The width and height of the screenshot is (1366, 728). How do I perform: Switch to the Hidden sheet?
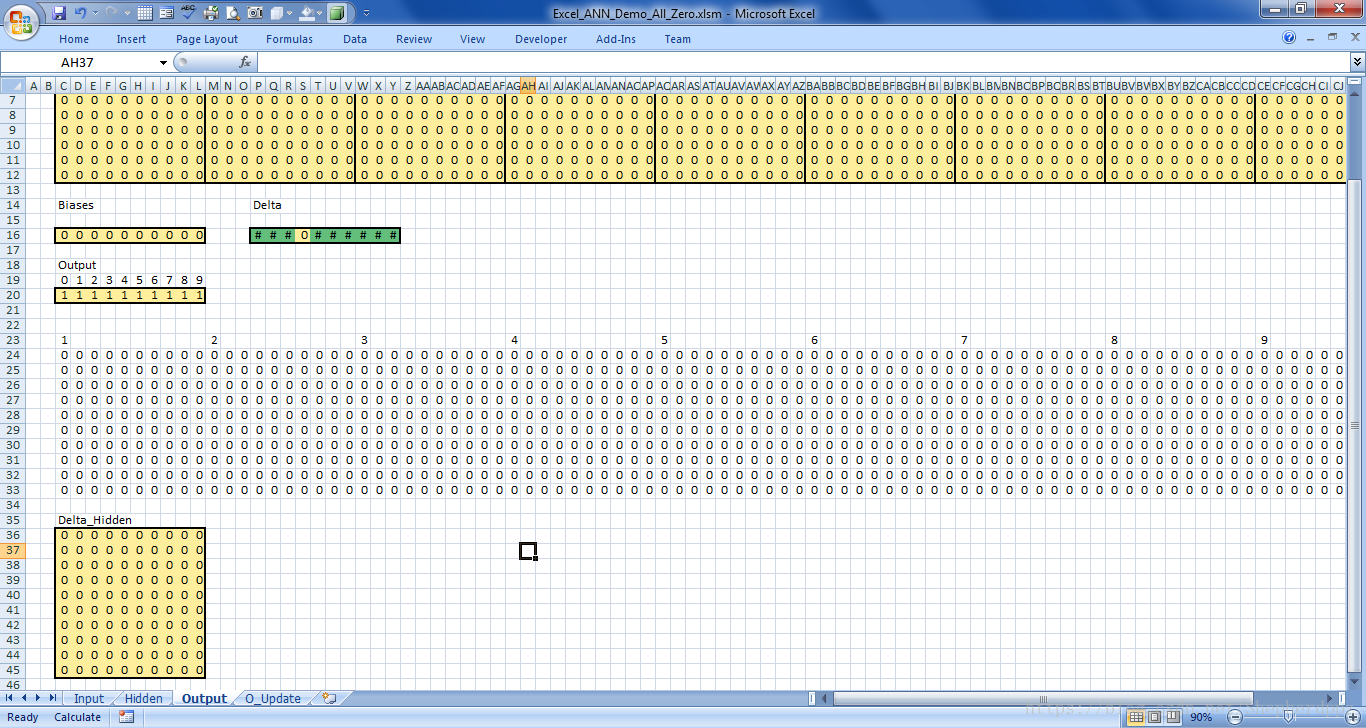click(144, 699)
